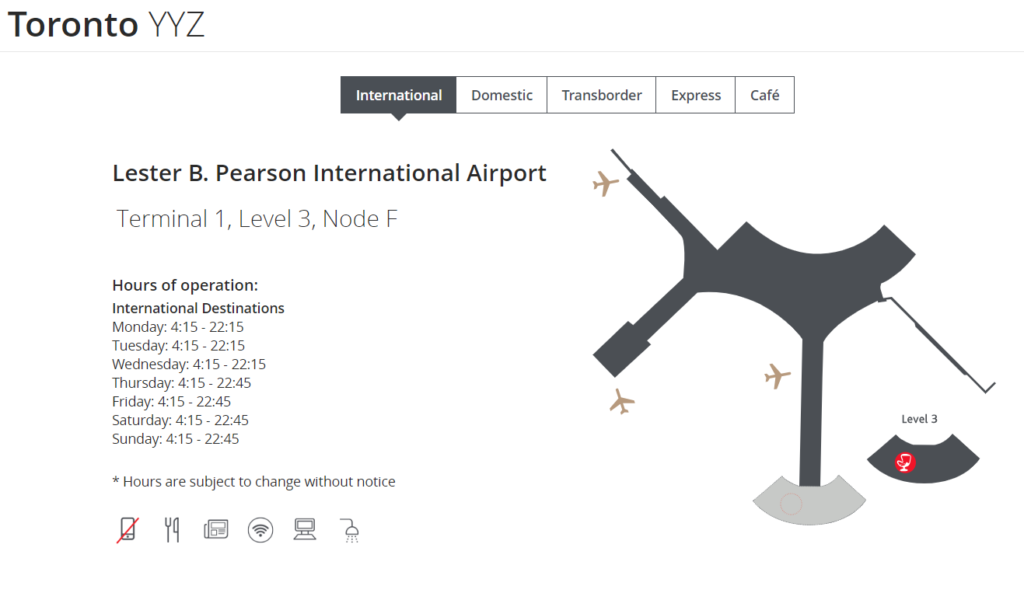Open the Transborder tab
This screenshot has width=1024, height=600.
coord(601,95)
